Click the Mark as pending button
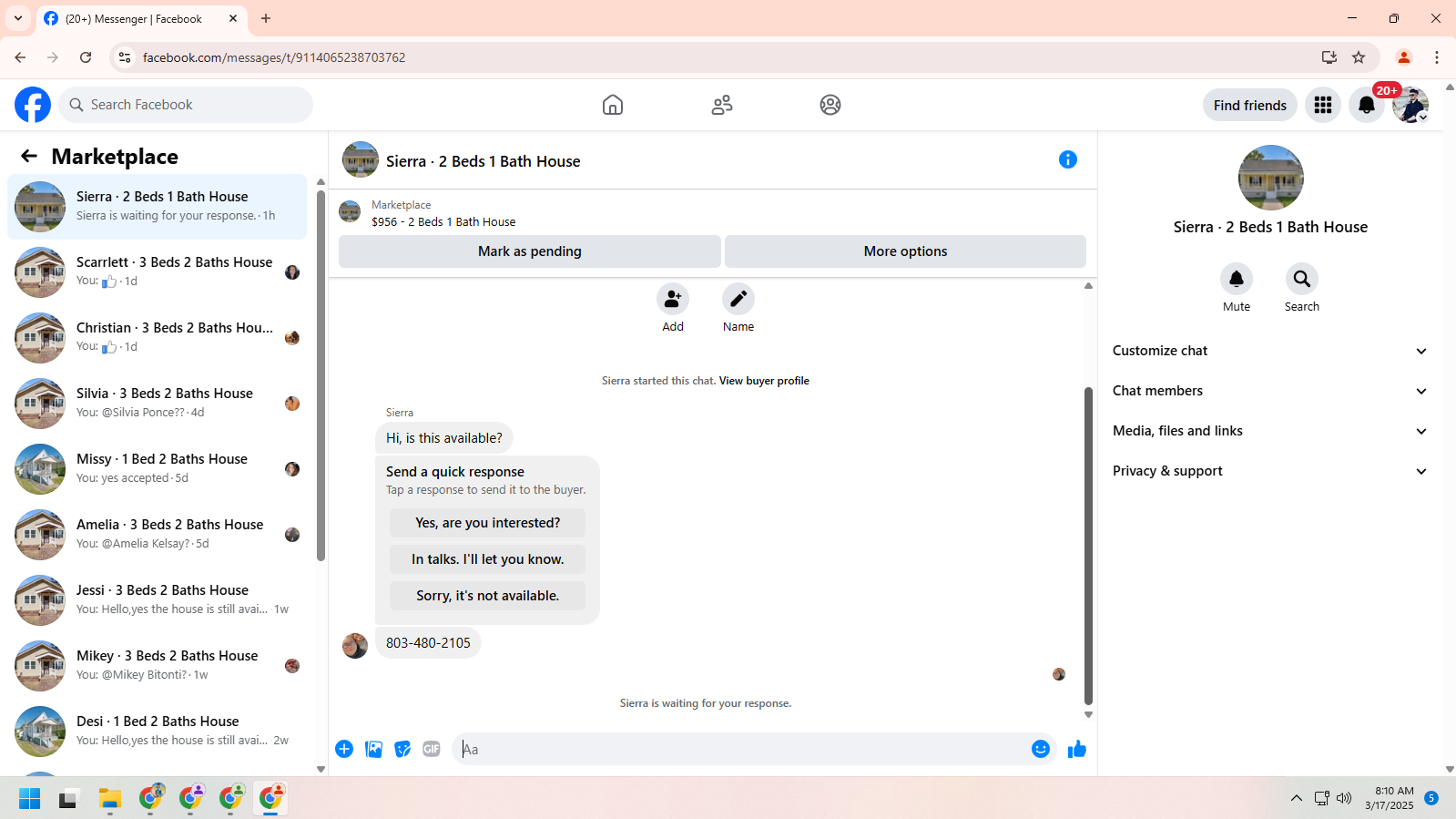Image resolution: width=1456 pixels, height=819 pixels. coord(530,251)
